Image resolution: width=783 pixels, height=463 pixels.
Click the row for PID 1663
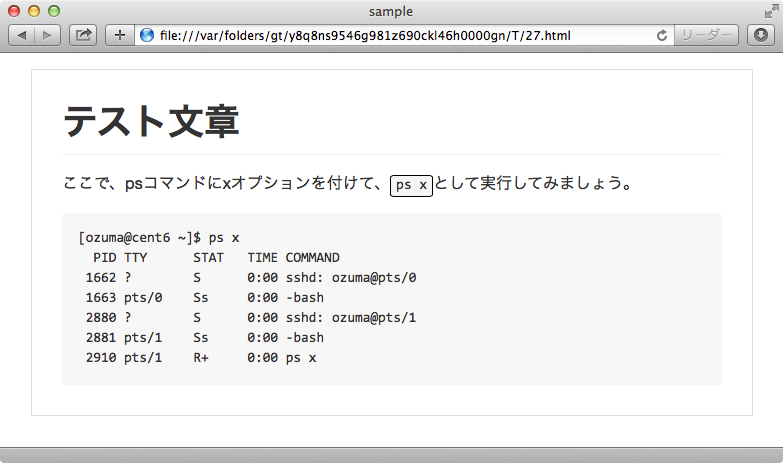point(205,298)
